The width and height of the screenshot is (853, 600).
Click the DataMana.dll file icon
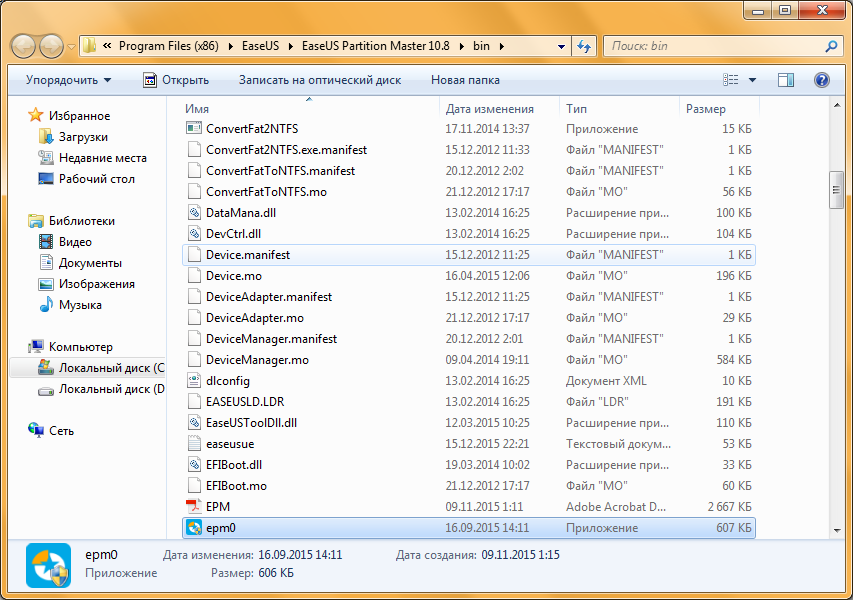click(x=194, y=213)
